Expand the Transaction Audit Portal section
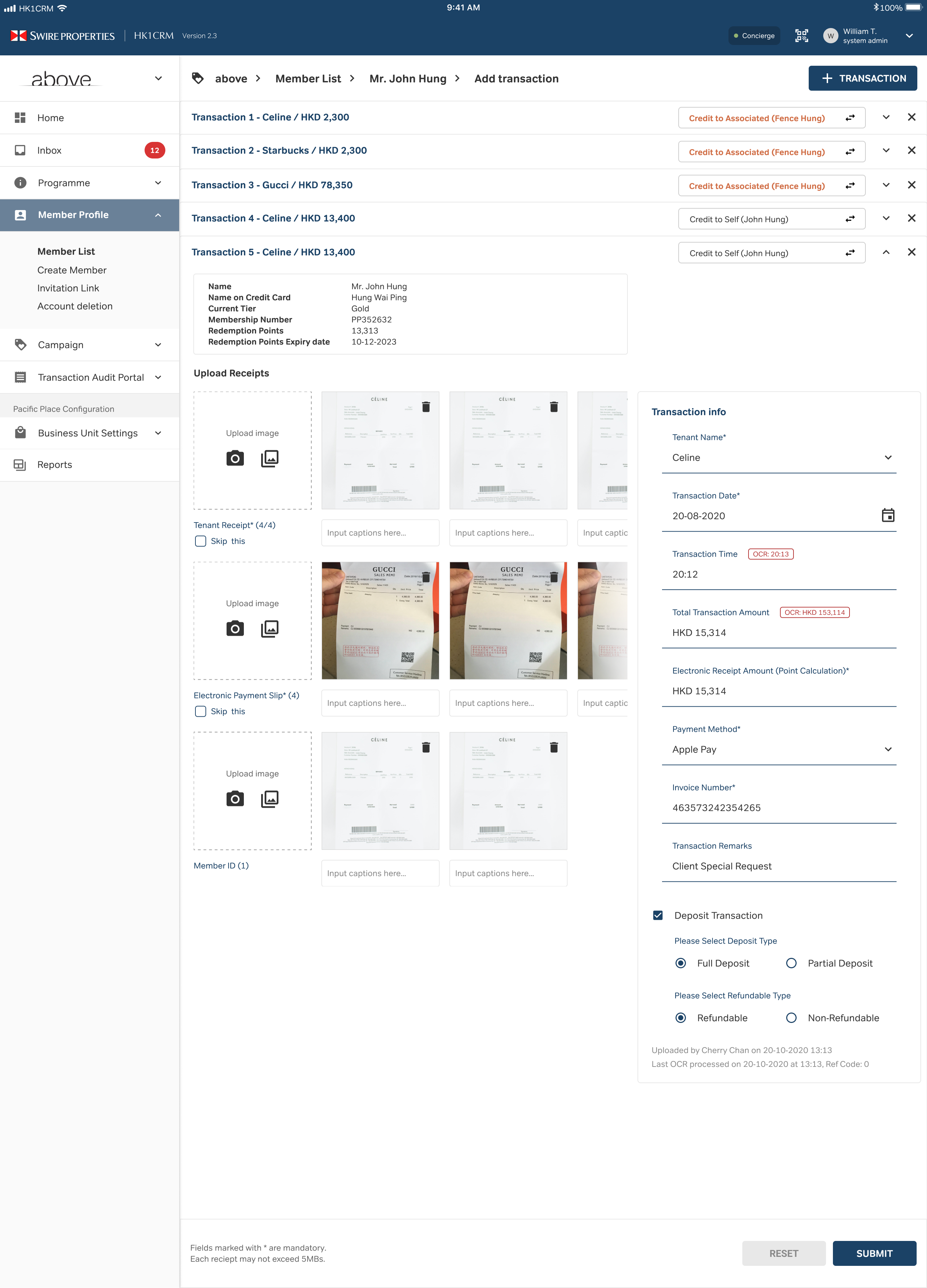This screenshot has height=1288, width=927. coord(158,377)
